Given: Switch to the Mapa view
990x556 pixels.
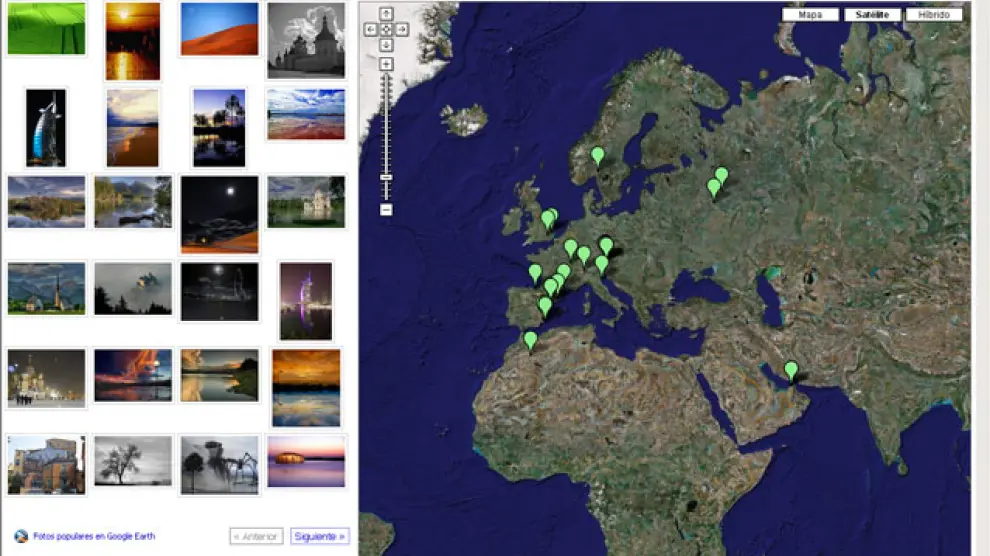Looking at the screenshot, I should click(x=811, y=15).
